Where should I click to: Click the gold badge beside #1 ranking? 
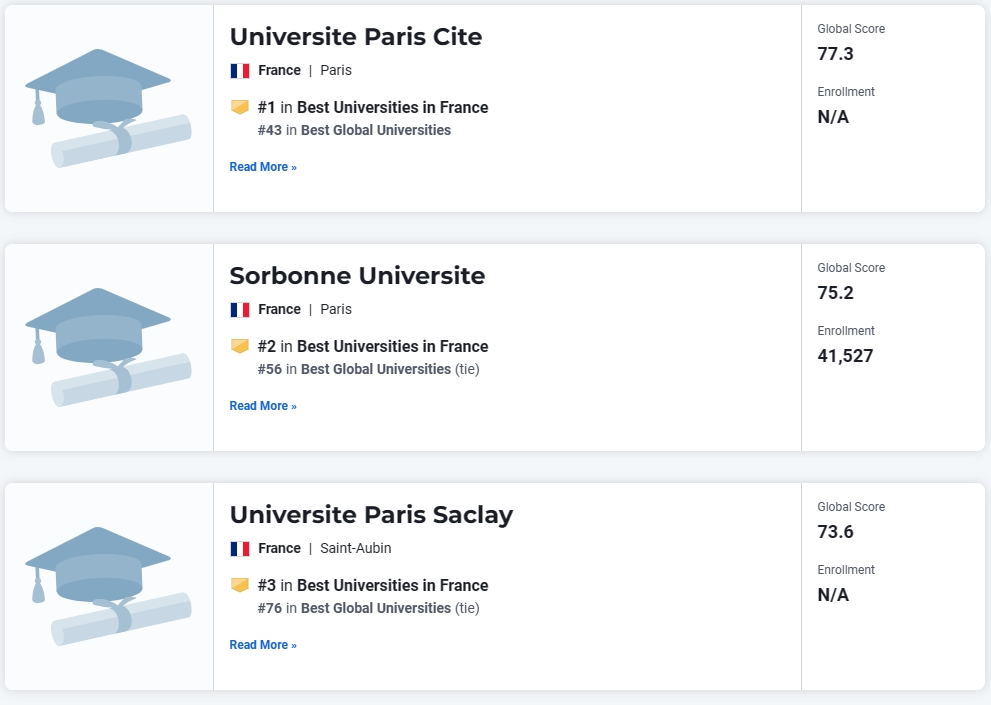coord(240,107)
